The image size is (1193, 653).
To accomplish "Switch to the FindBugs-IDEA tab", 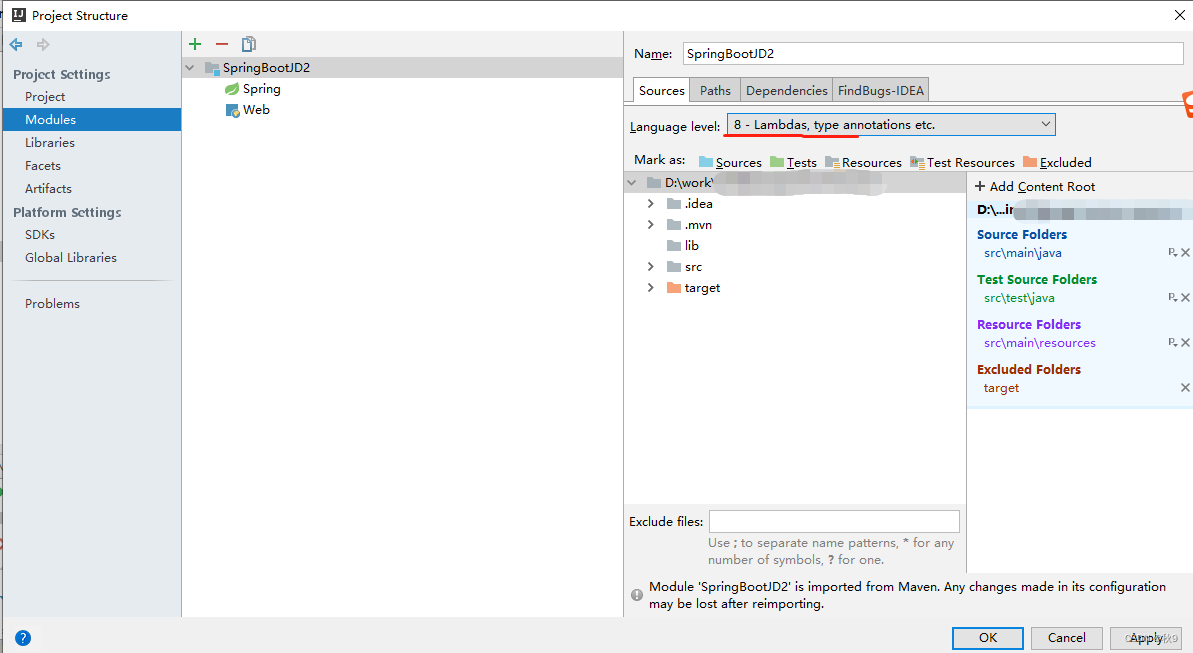I will (x=880, y=91).
